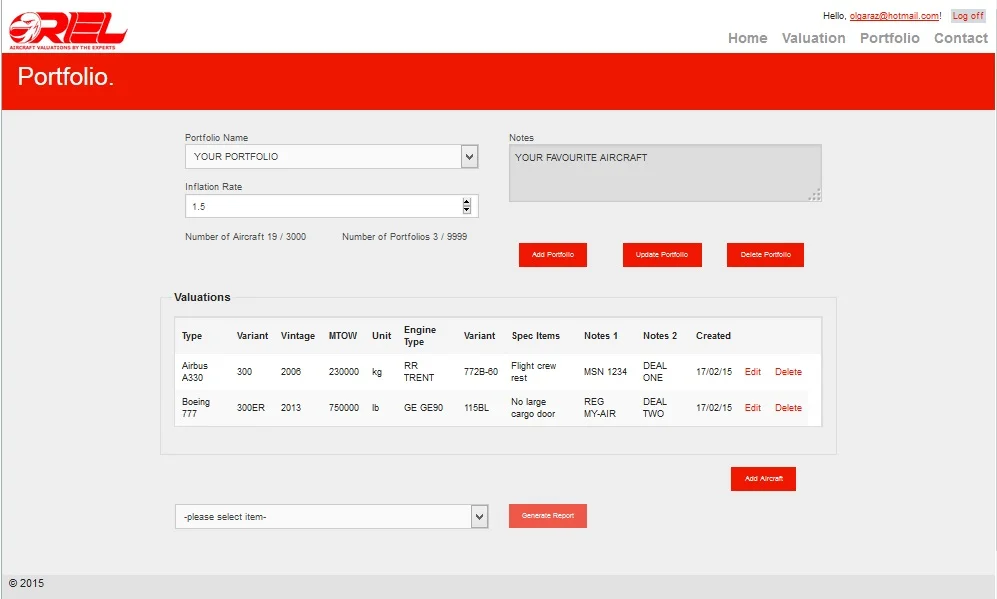The height and width of the screenshot is (599, 997).
Task: Click the 'Engine Type' column header
Action: [x=420, y=336]
